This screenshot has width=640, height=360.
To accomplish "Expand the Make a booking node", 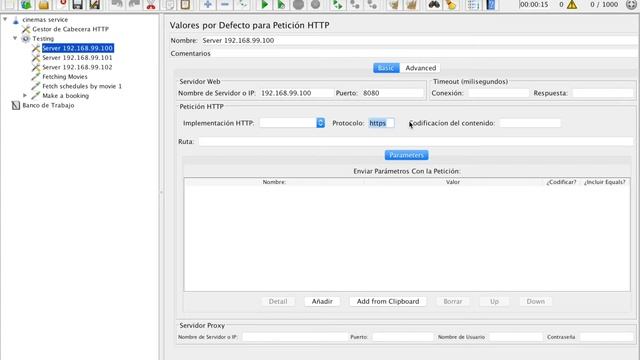I will 25,96.
